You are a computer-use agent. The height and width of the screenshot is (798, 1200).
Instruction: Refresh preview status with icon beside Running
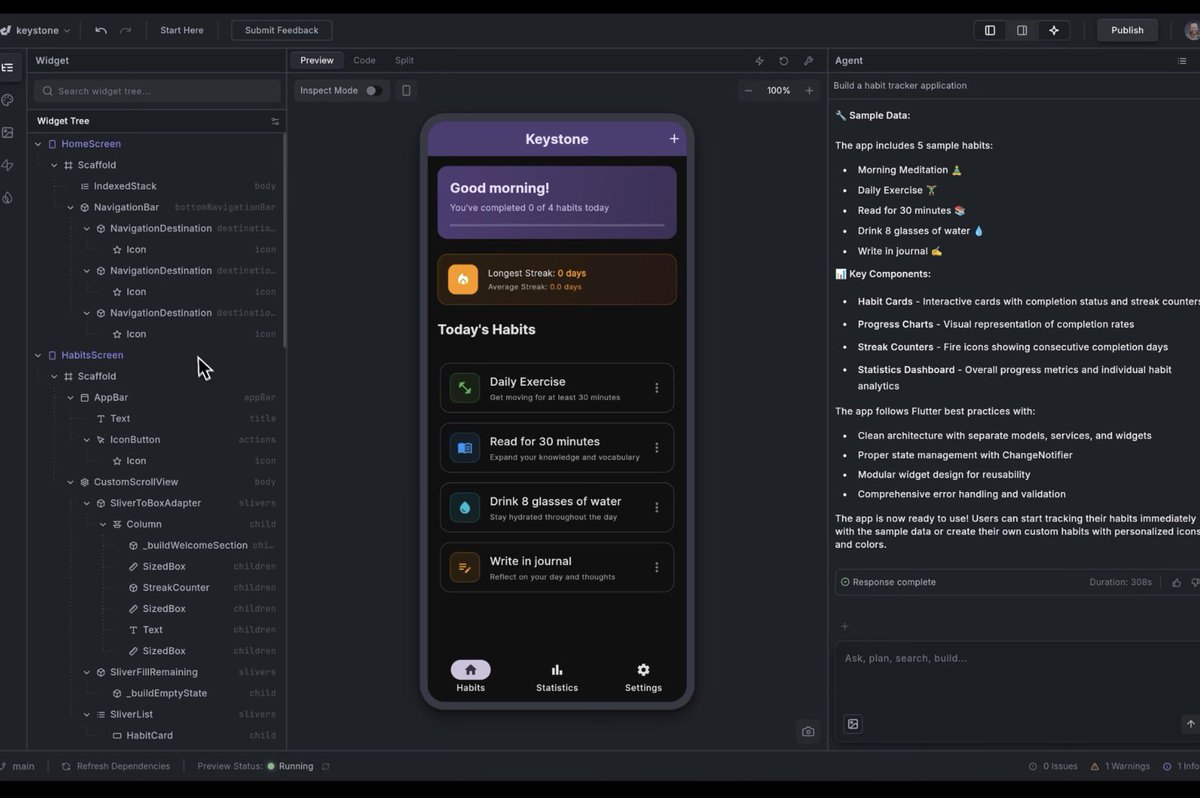326,767
